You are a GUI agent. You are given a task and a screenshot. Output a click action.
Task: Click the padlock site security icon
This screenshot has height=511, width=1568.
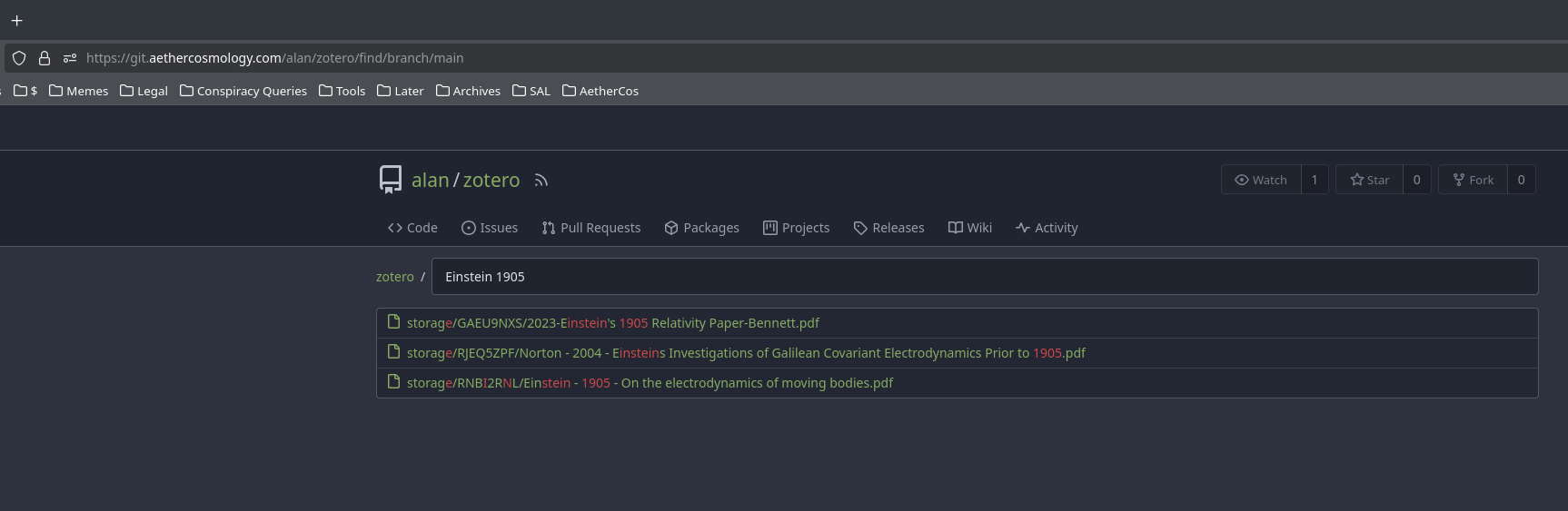[44, 58]
